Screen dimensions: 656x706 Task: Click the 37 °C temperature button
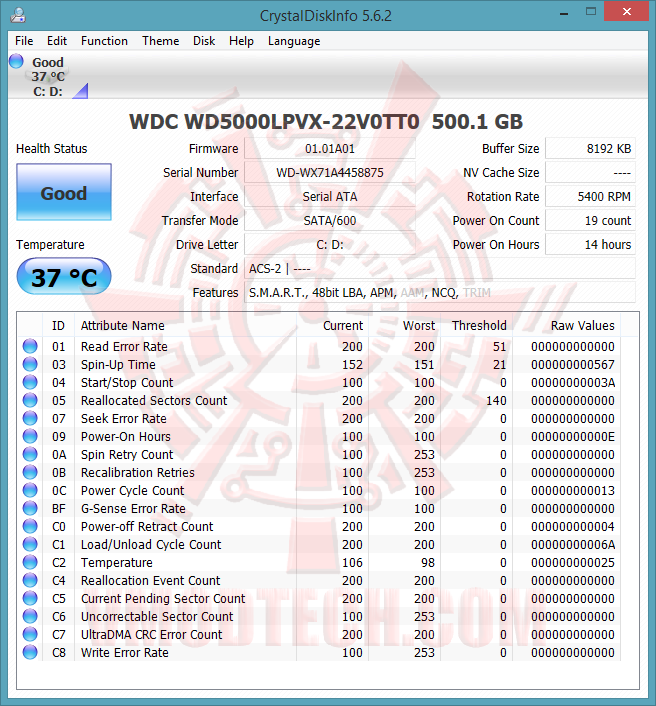[64, 276]
